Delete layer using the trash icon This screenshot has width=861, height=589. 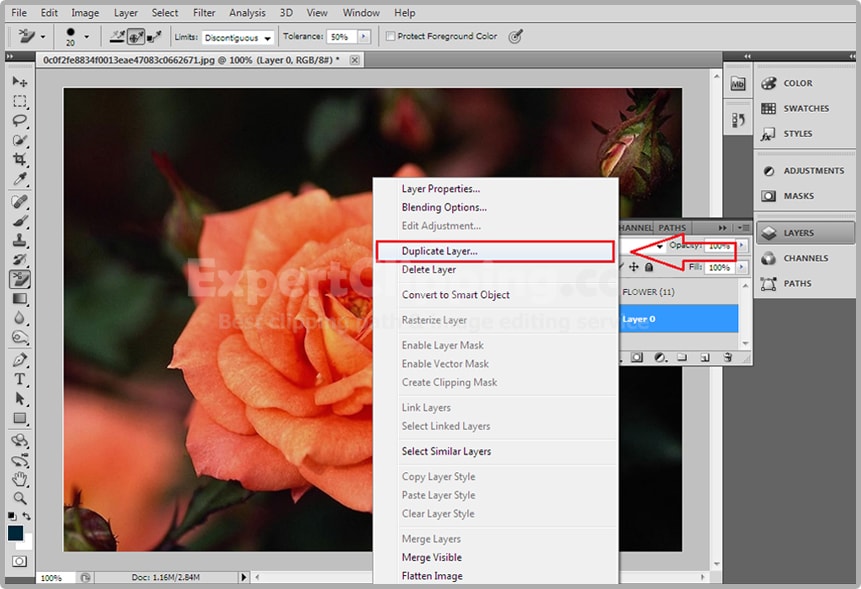pos(727,357)
